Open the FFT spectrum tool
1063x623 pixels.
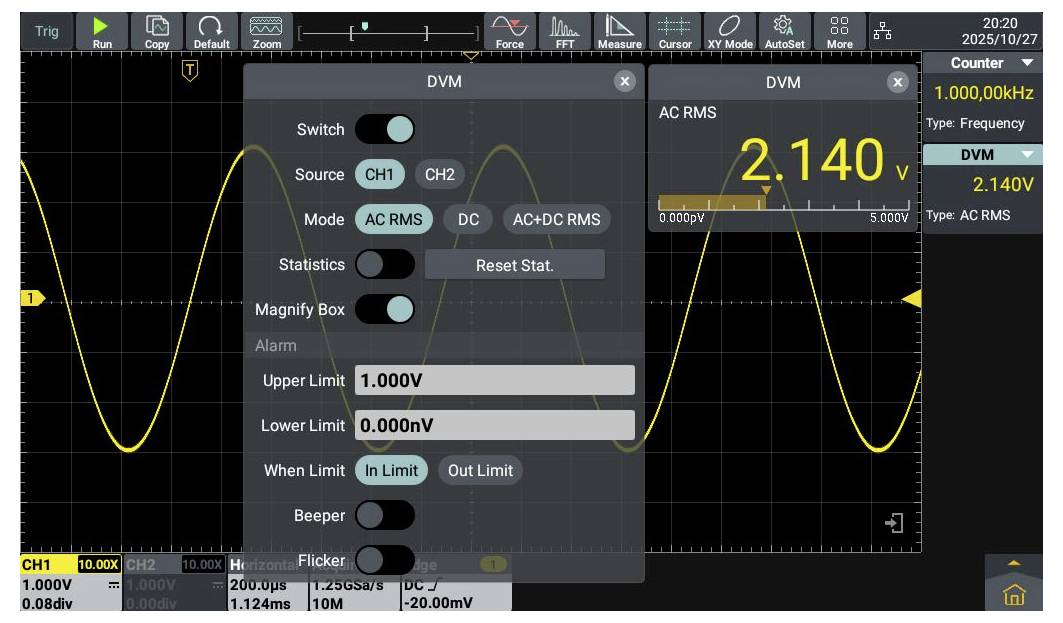(565, 30)
